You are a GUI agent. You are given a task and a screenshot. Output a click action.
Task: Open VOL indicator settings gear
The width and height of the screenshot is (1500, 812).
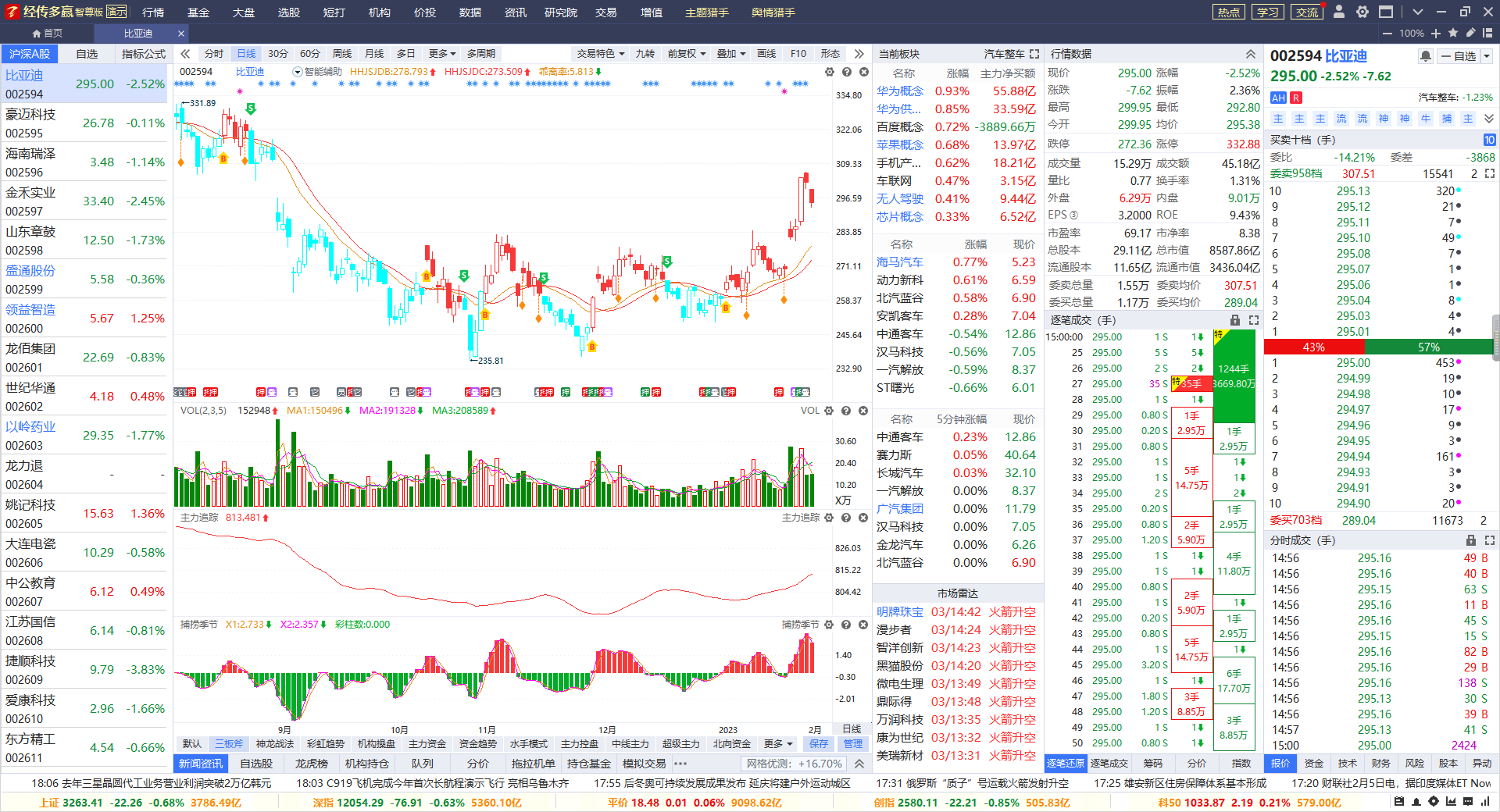pyautogui.click(x=829, y=411)
